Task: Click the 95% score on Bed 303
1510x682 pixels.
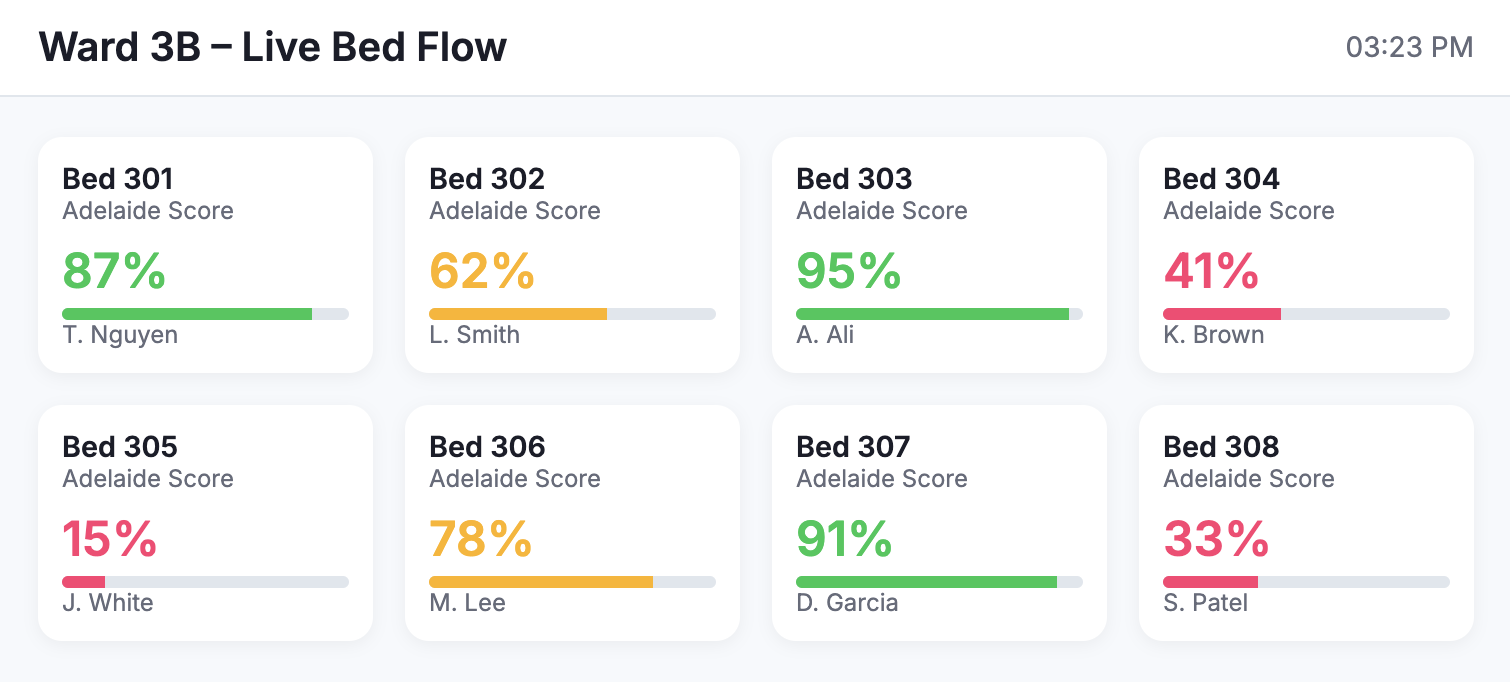Action: click(849, 271)
